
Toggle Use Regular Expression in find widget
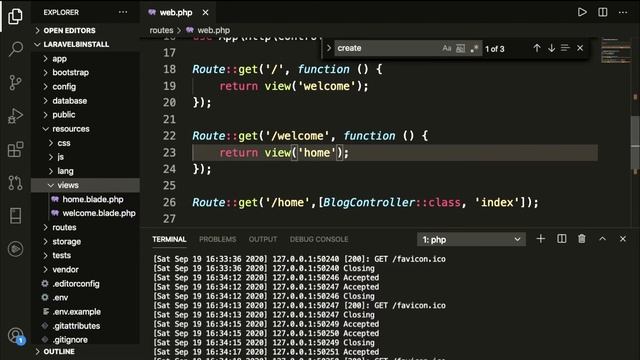tap(474, 49)
